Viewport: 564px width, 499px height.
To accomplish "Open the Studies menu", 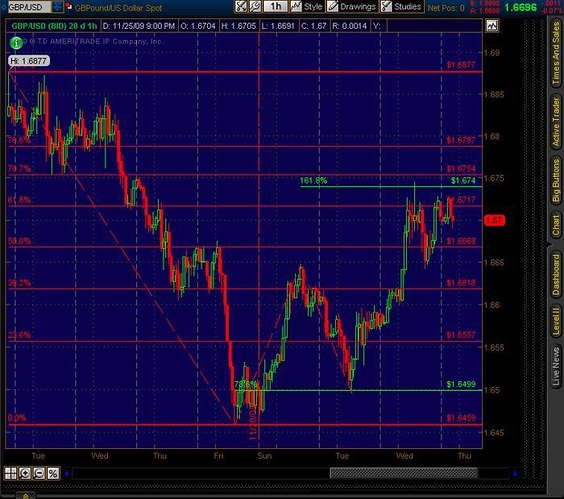I will tap(401, 6).
